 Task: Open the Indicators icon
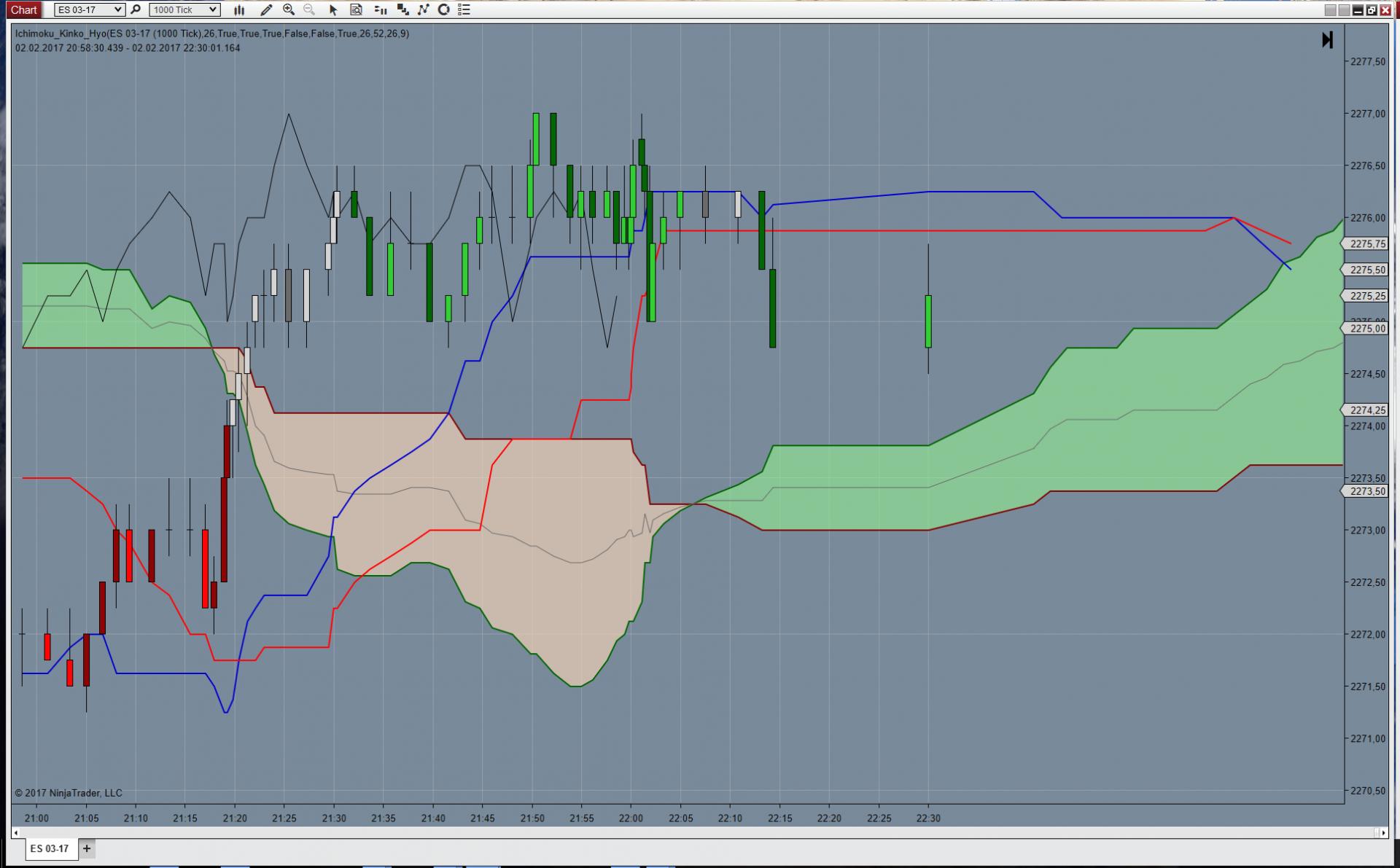click(423, 9)
